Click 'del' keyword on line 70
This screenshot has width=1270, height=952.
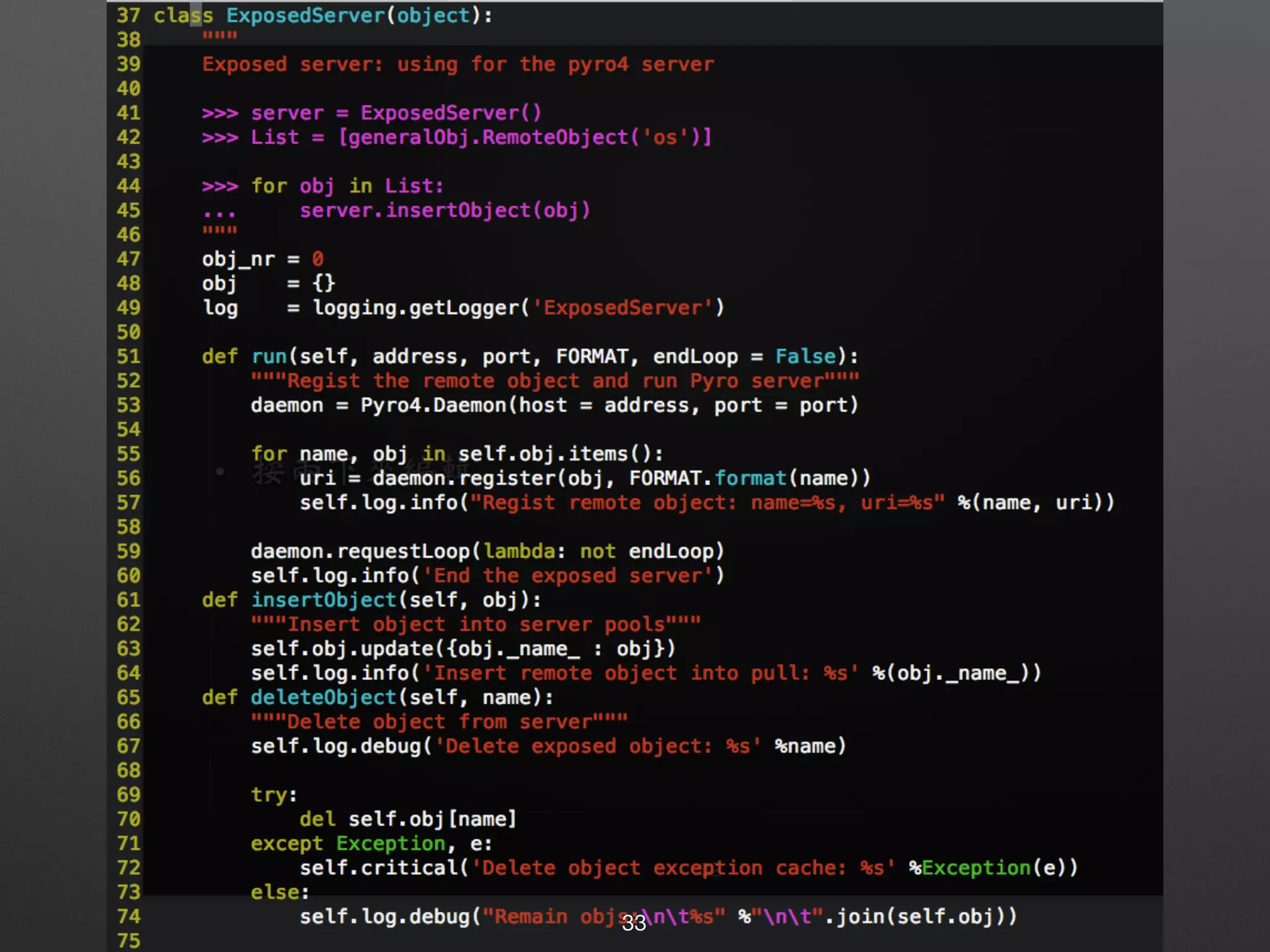point(317,819)
